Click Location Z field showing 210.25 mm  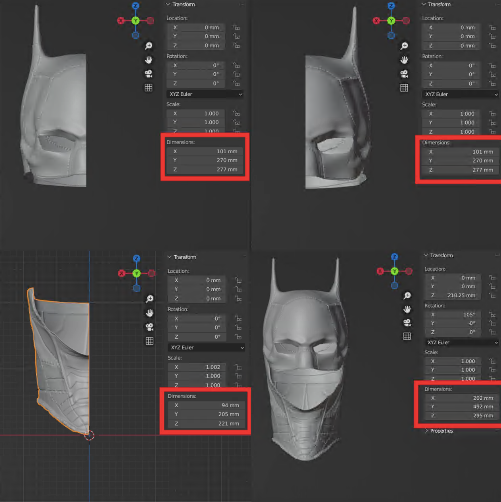pos(452,295)
